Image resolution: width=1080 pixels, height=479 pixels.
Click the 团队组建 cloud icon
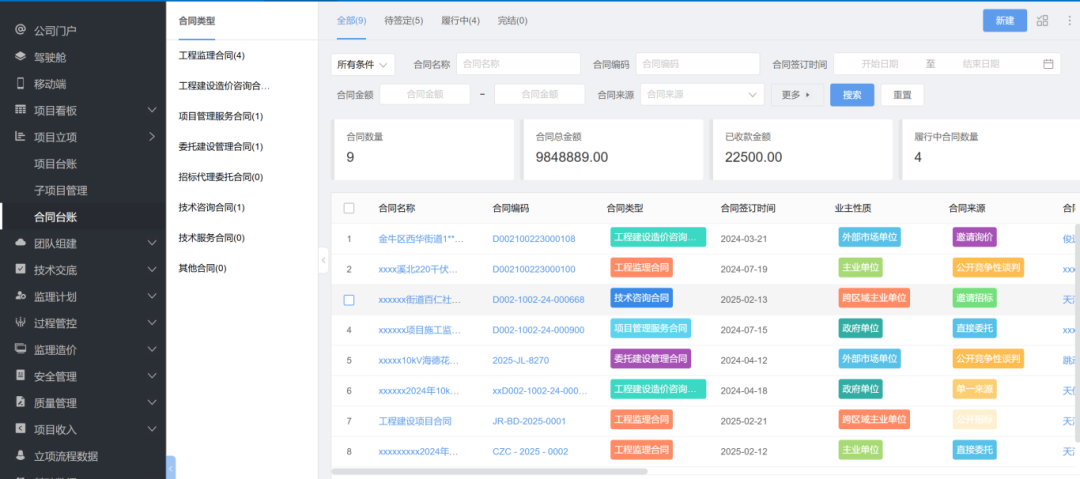[20, 243]
